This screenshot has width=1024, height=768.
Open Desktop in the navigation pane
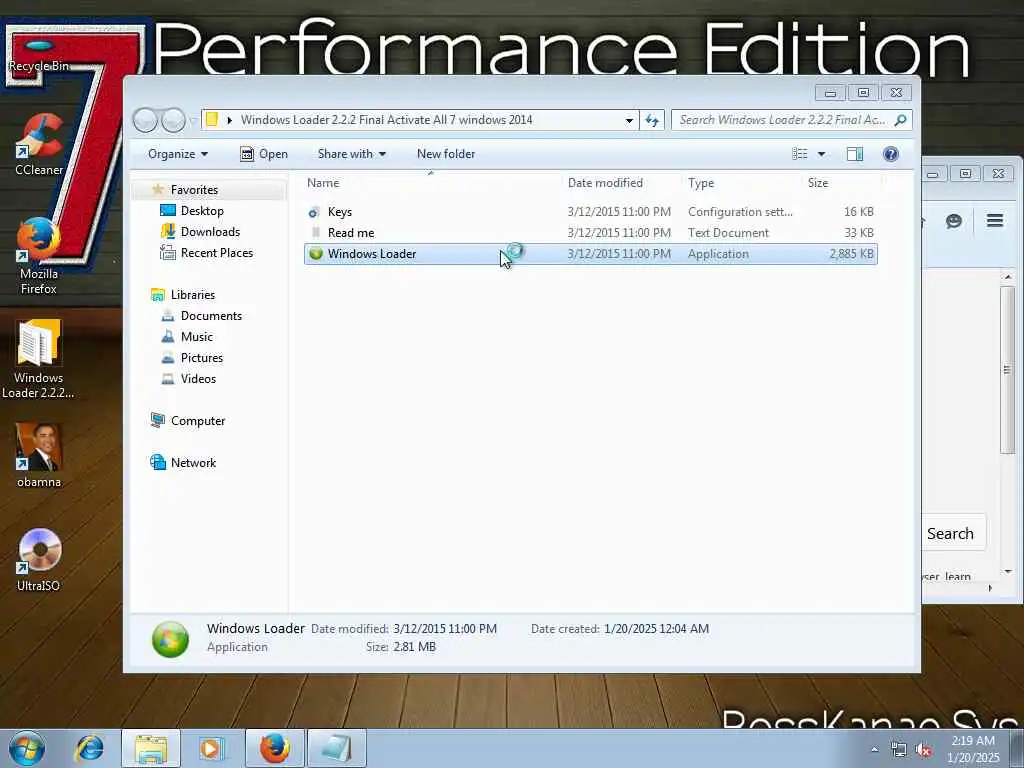[202, 211]
